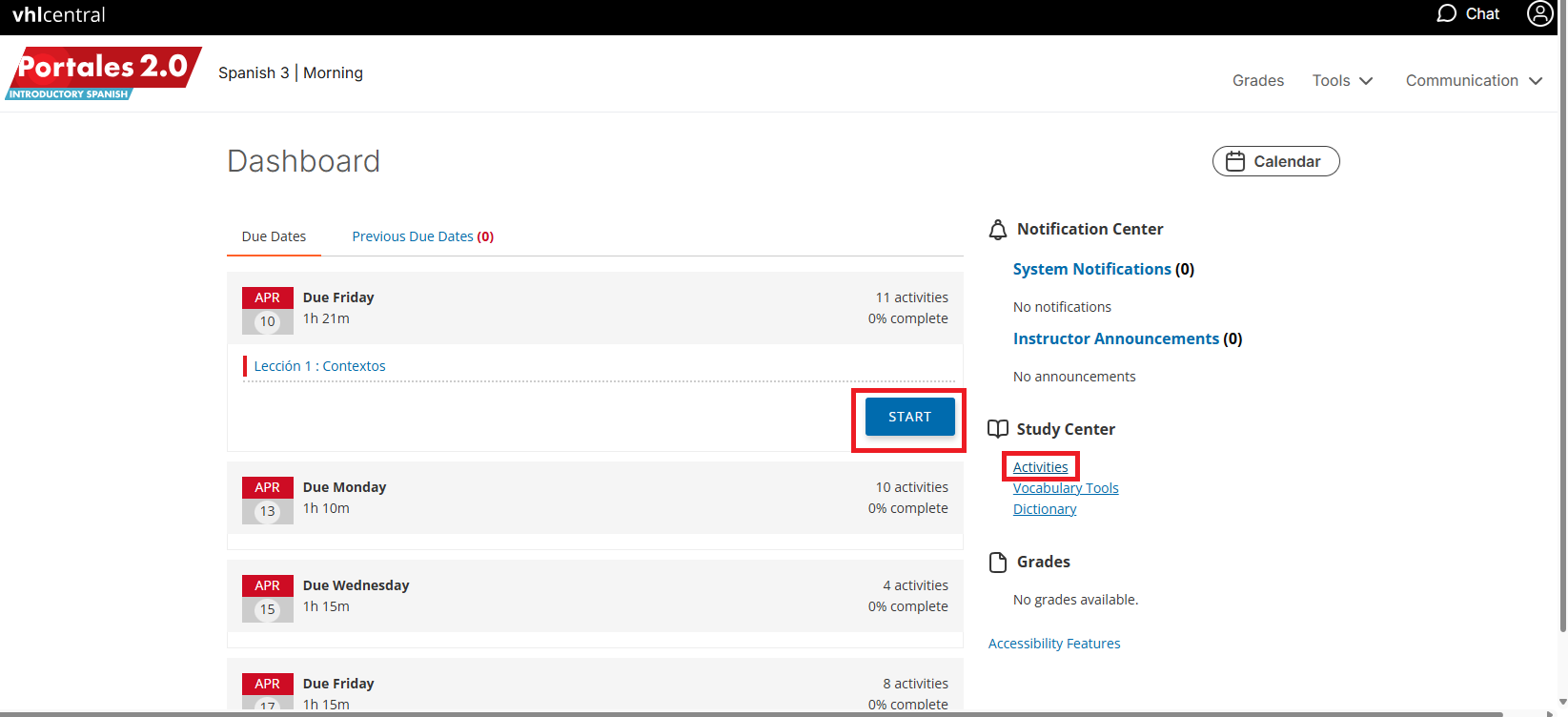Viewport: 1568px width, 717px height.
Task: Expand the Communication dropdown menu
Action: pyautogui.click(x=1474, y=81)
